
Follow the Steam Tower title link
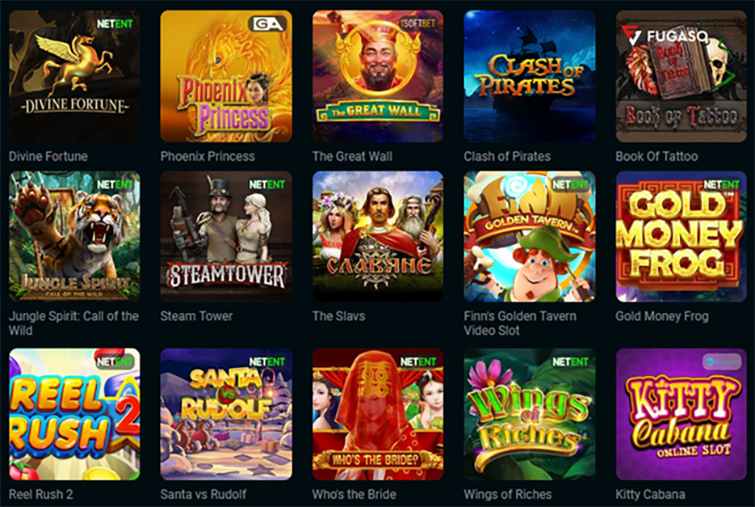pyautogui.click(x=196, y=316)
